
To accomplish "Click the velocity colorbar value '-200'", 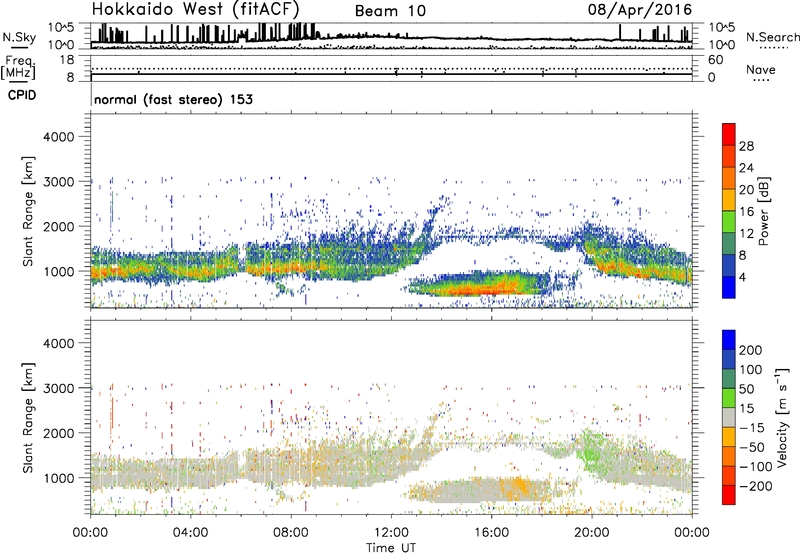I will [x=754, y=486].
